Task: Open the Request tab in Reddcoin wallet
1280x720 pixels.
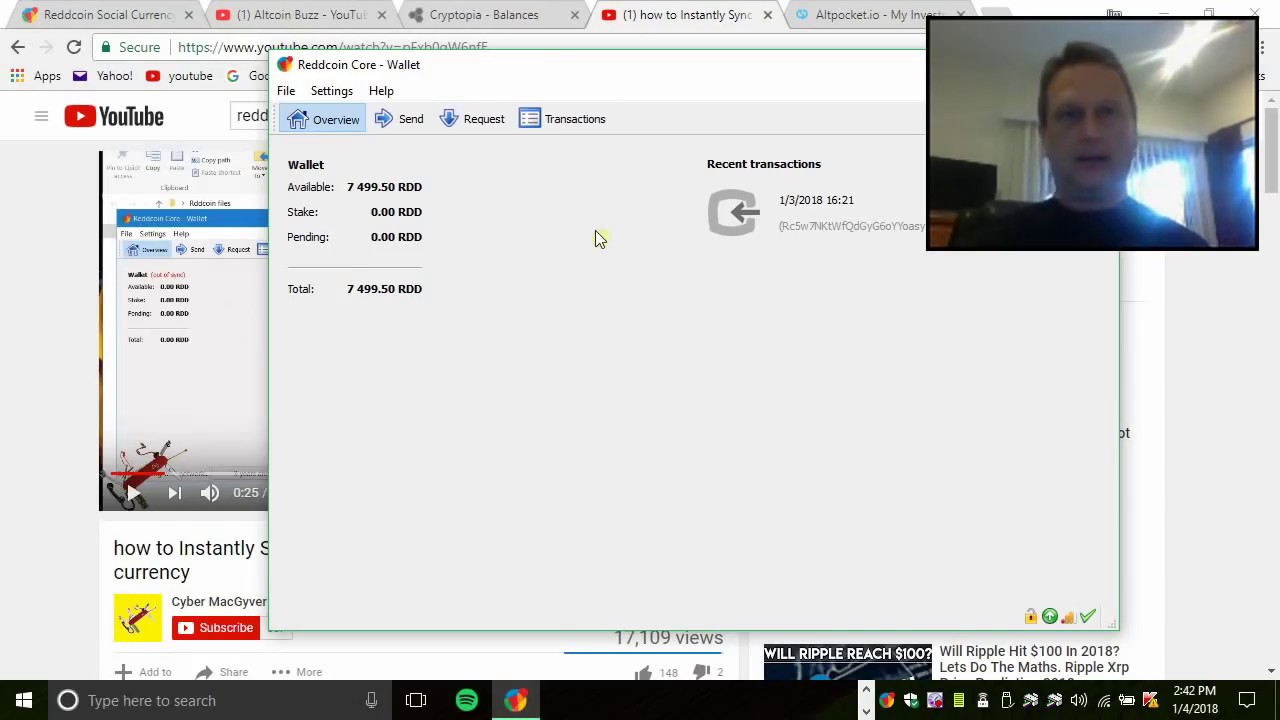Action: (472, 119)
